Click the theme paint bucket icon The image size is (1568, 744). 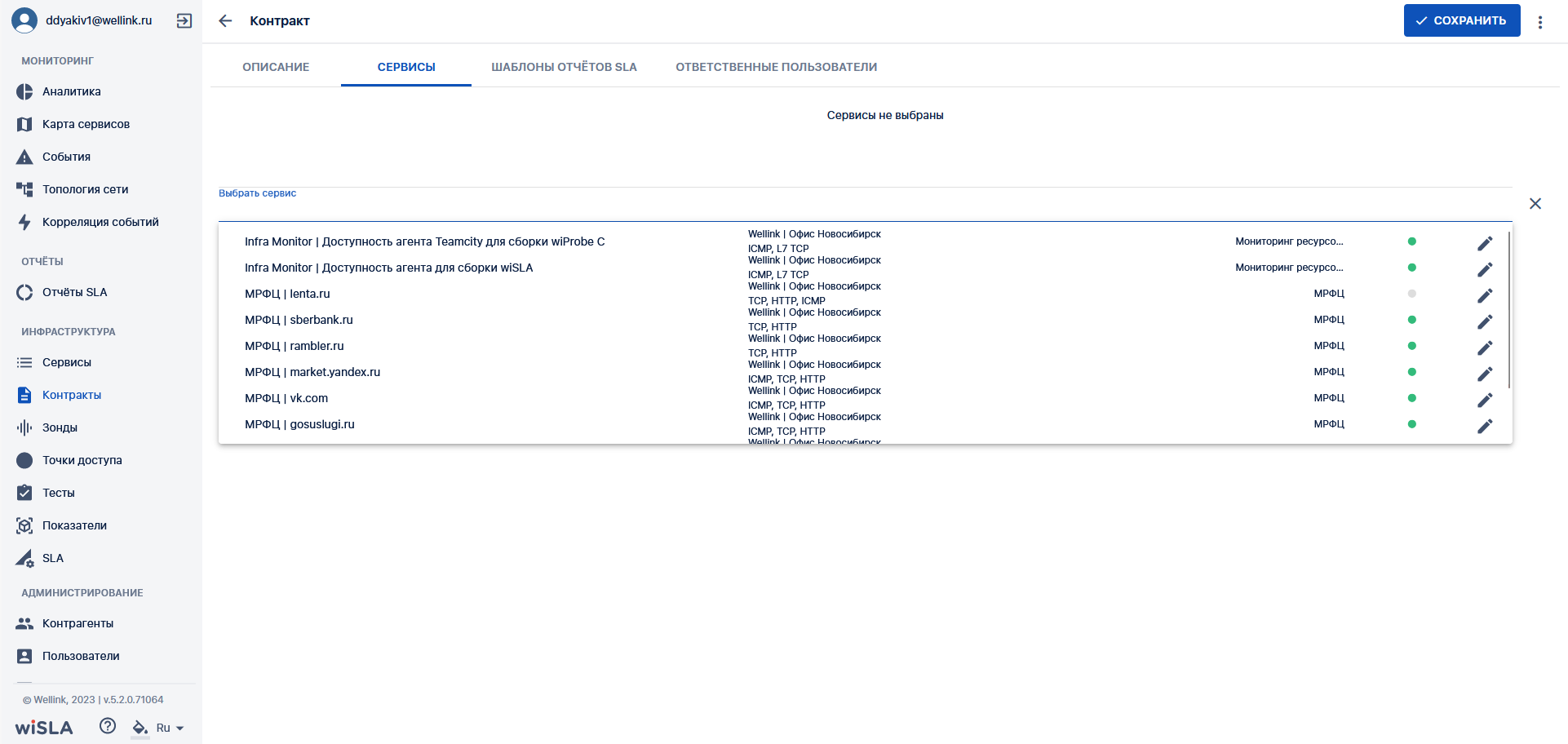point(140,728)
